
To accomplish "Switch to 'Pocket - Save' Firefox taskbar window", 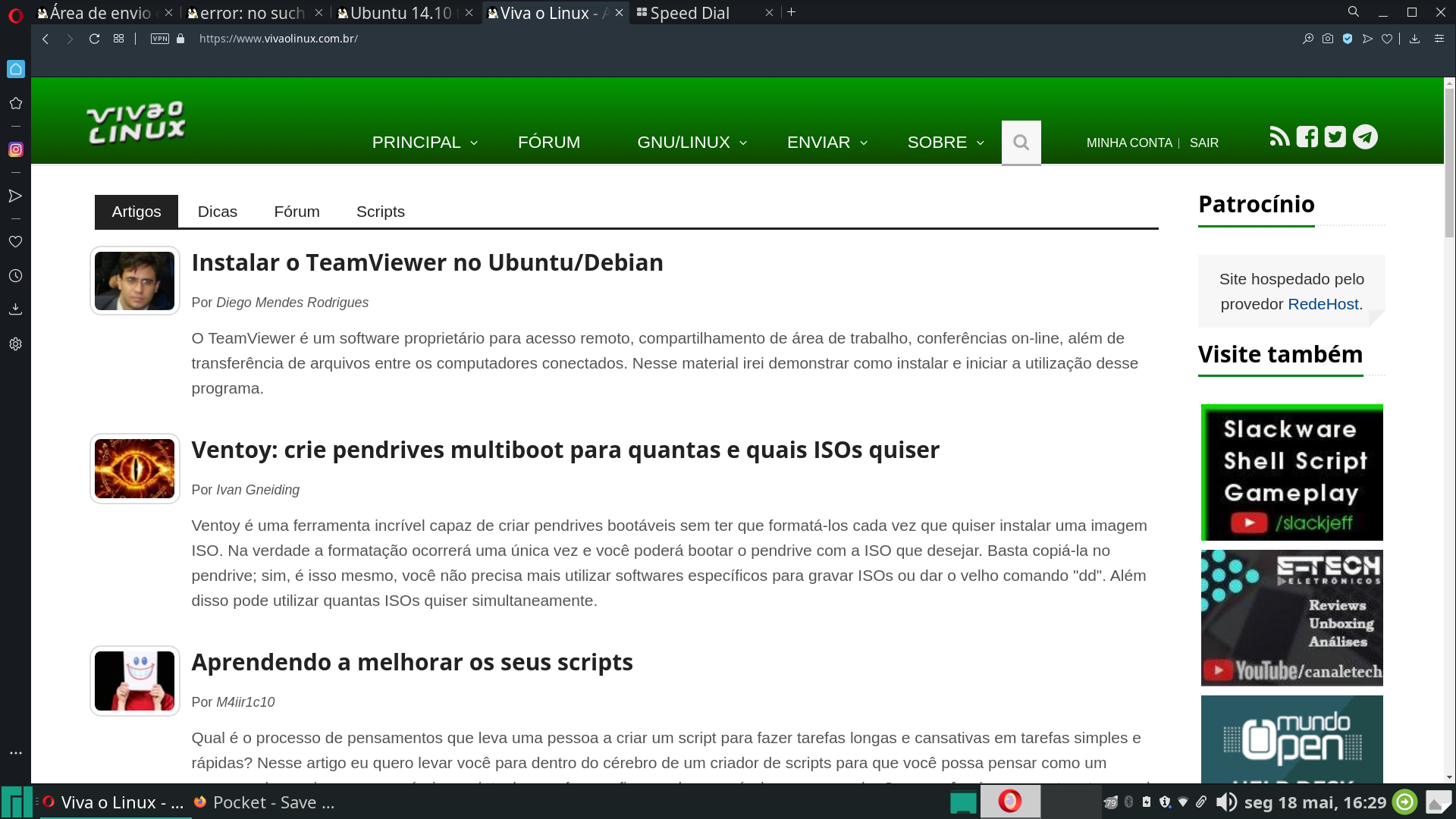I will (264, 802).
